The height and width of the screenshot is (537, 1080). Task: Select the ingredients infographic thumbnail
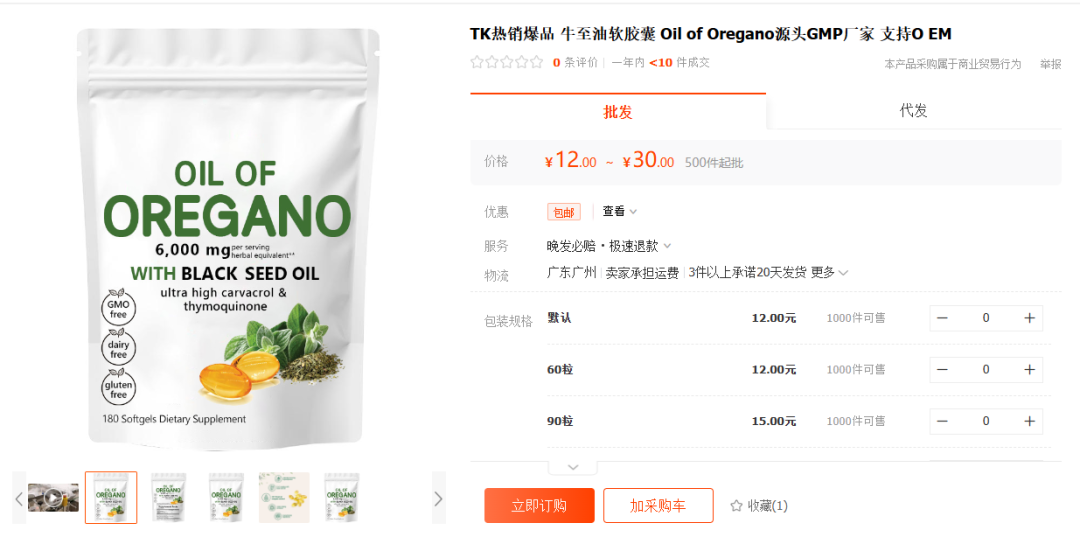click(x=284, y=498)
